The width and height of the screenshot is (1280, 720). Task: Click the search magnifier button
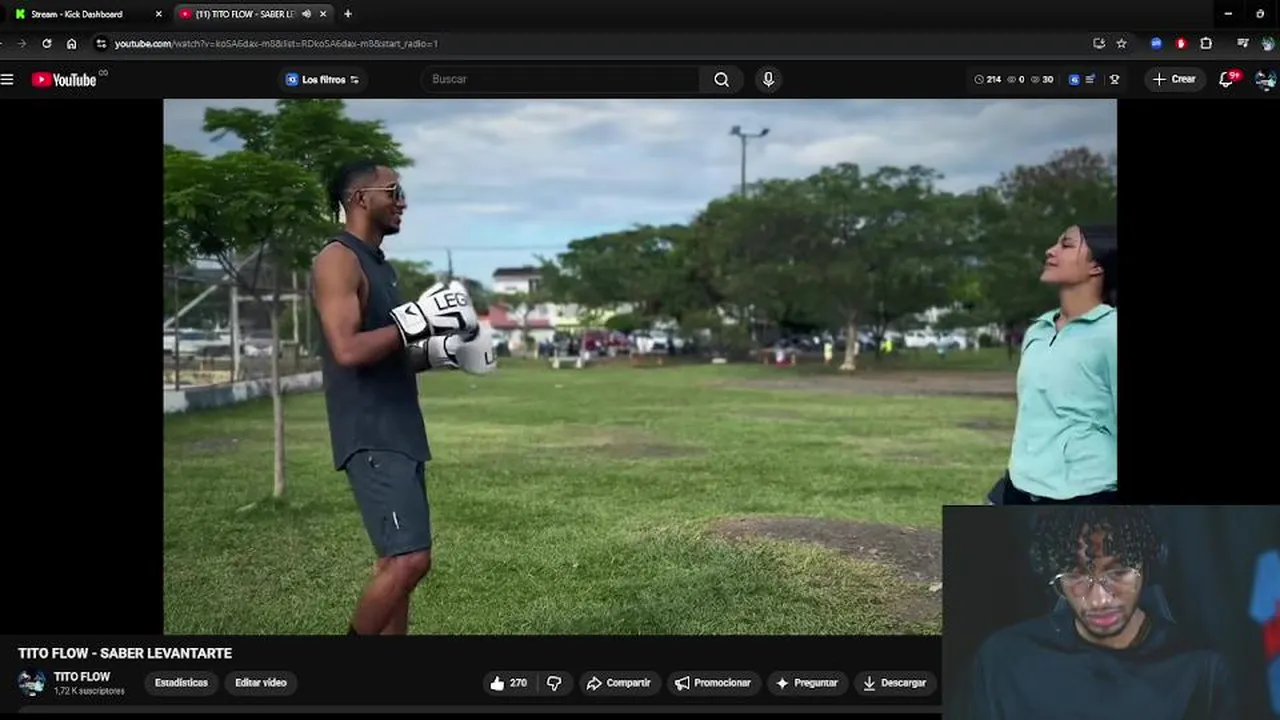pyautogui.click(x=721, y=79)
